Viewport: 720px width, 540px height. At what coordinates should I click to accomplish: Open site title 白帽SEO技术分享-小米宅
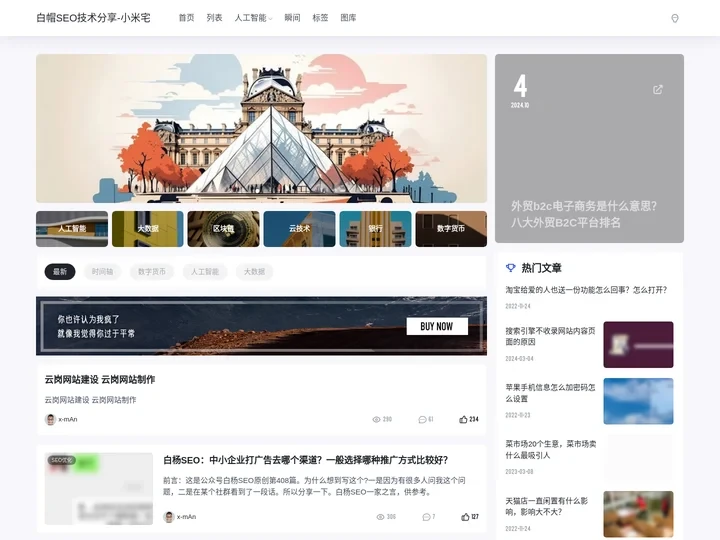(x=93, y=18)
